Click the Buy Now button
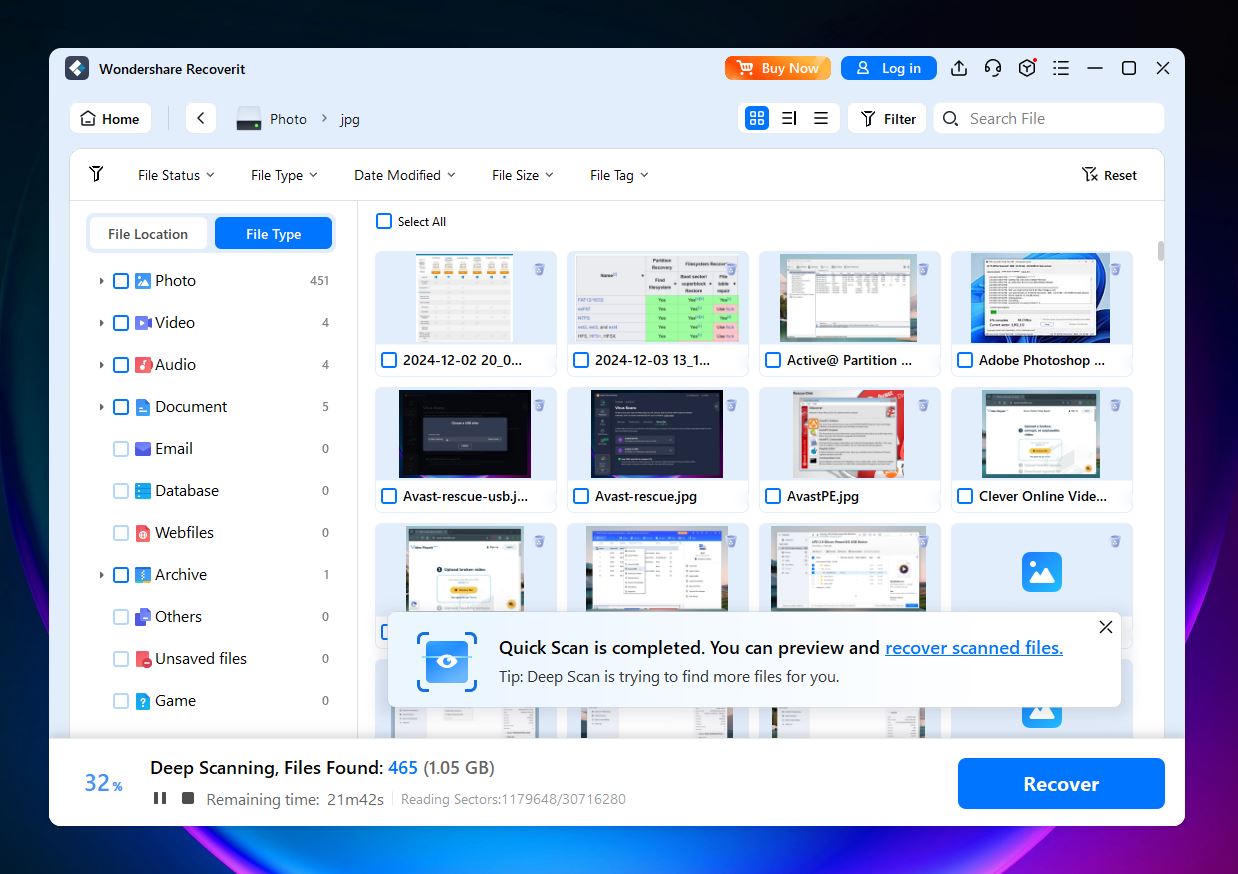Viewport: 1238px width, 874px height. 778,68
